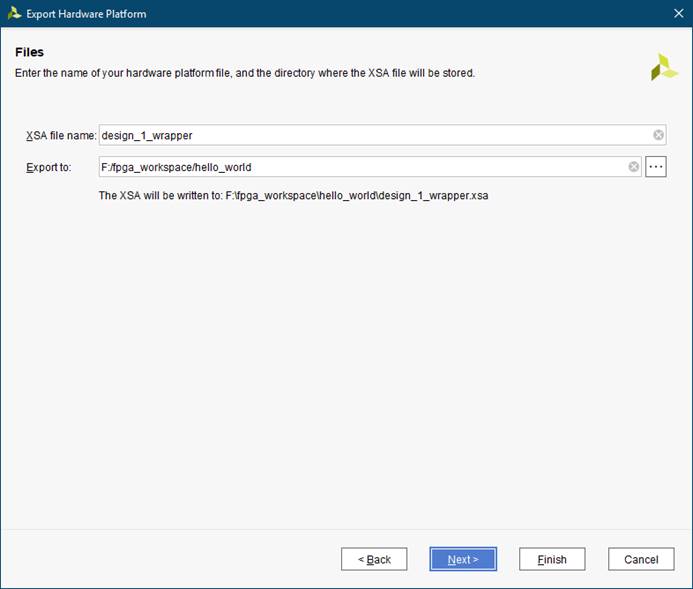The width and height of the screenshot is (693, 589).
Task: Click the Xilinx logo in the header
Action: pos(664,67)
